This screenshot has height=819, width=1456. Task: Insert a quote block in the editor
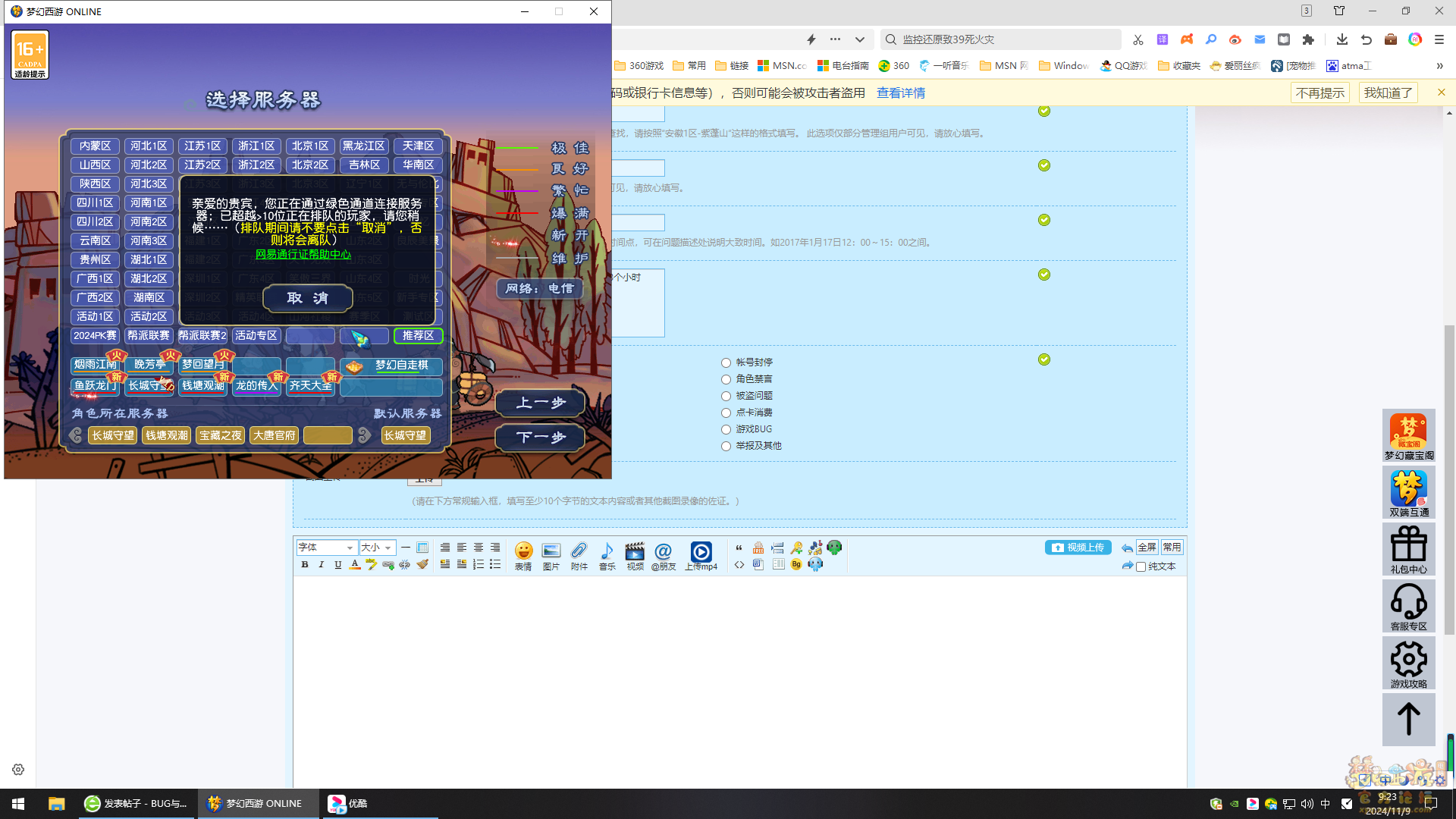pos(739,548)
